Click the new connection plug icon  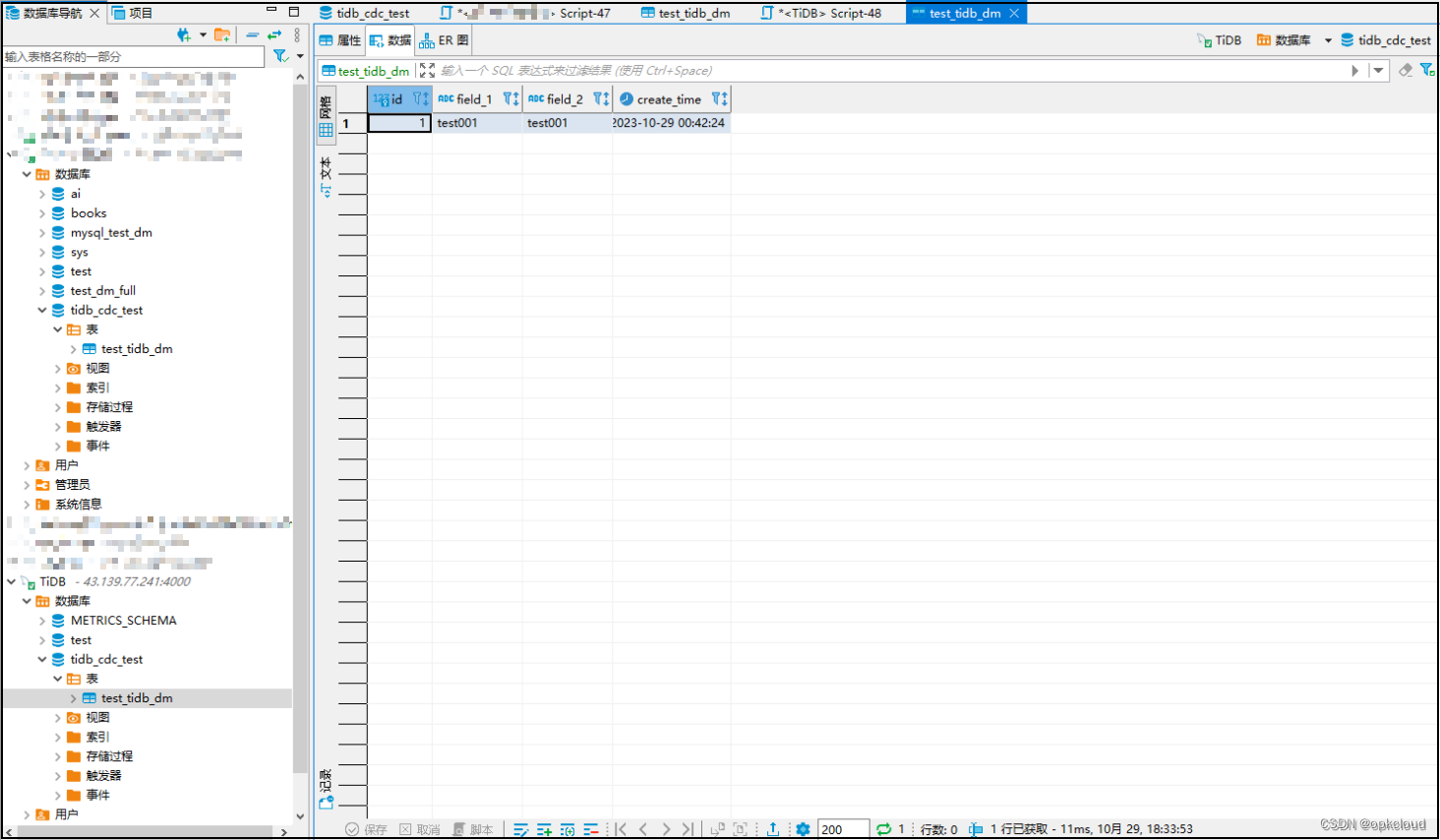184,34
